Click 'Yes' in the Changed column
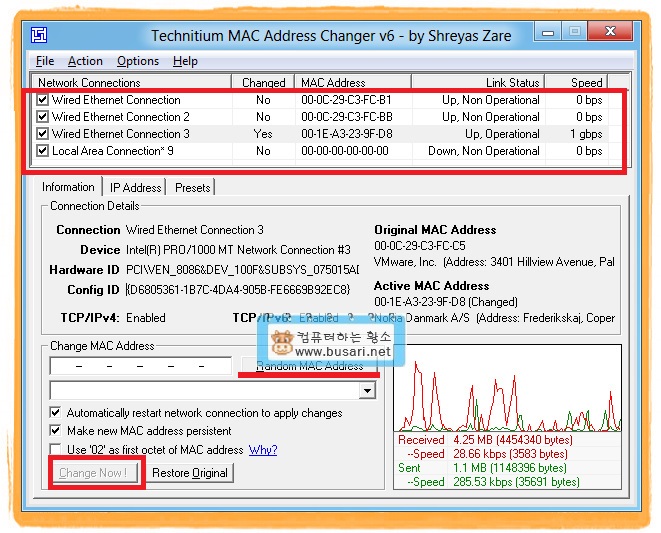 (x=263, y=134)
